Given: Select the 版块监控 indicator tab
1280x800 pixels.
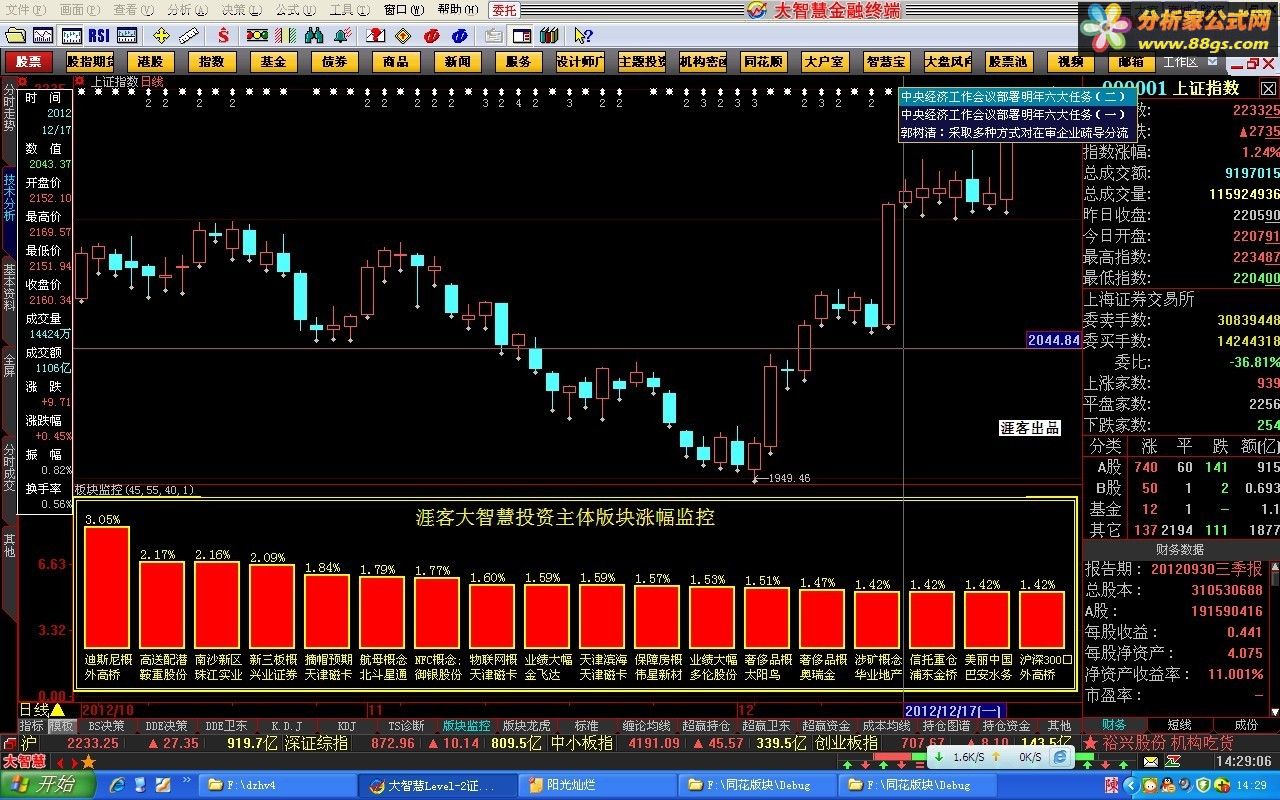Looking at the screenshot, I should [x=466, y=726].
